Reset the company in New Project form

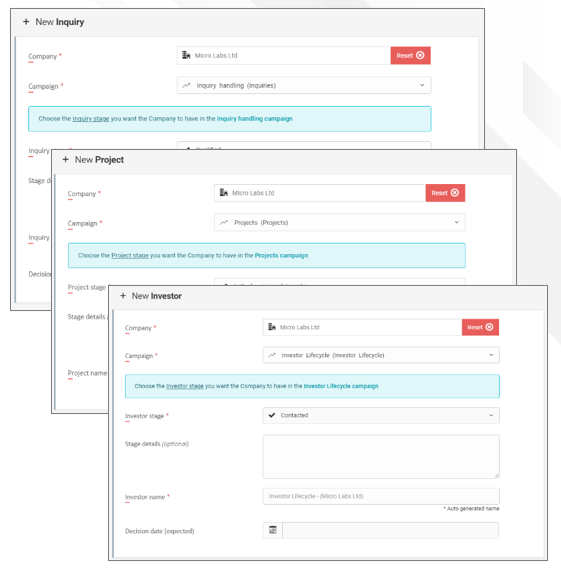click(445, 193)
